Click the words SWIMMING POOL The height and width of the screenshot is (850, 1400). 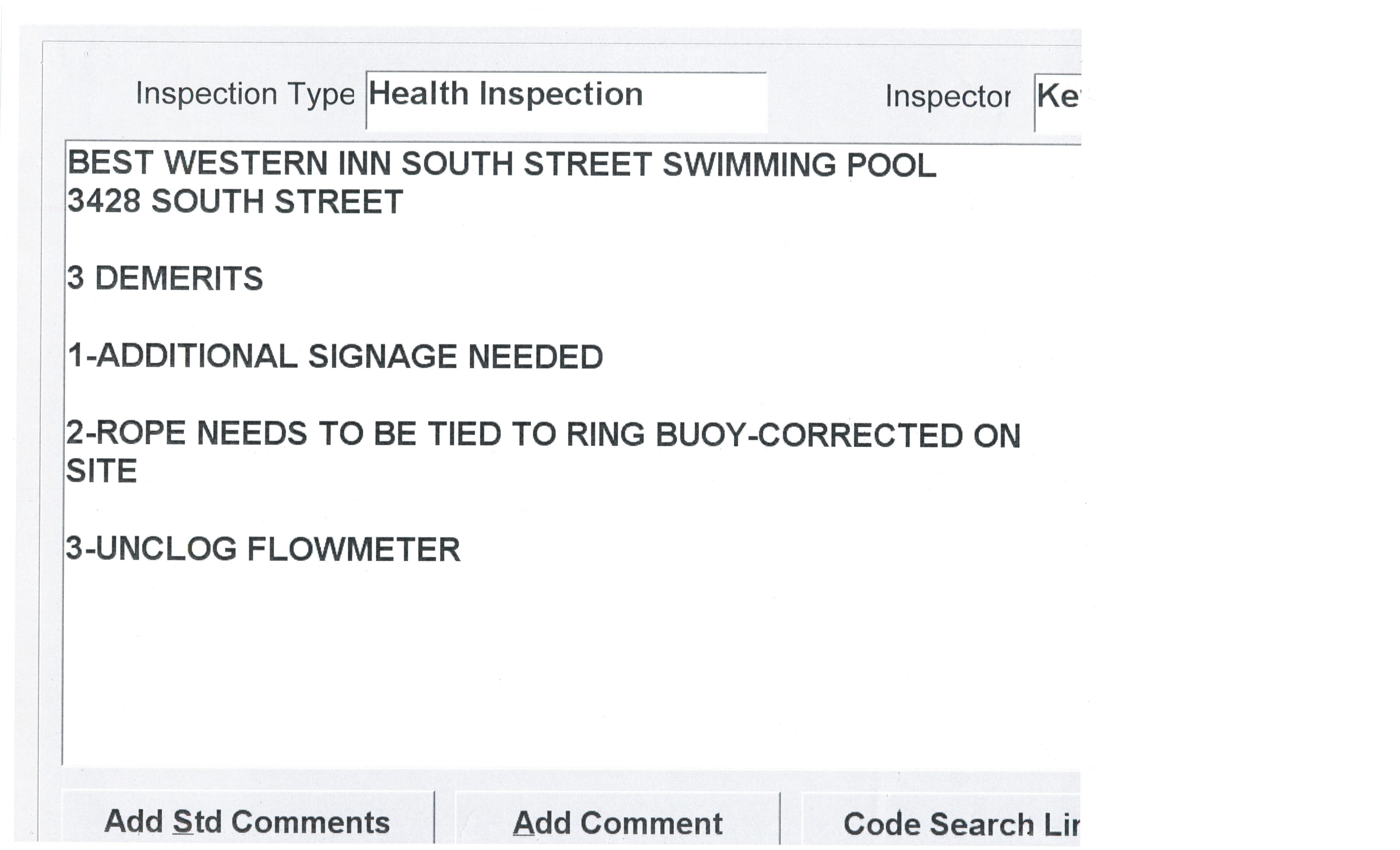coord(799,165)
